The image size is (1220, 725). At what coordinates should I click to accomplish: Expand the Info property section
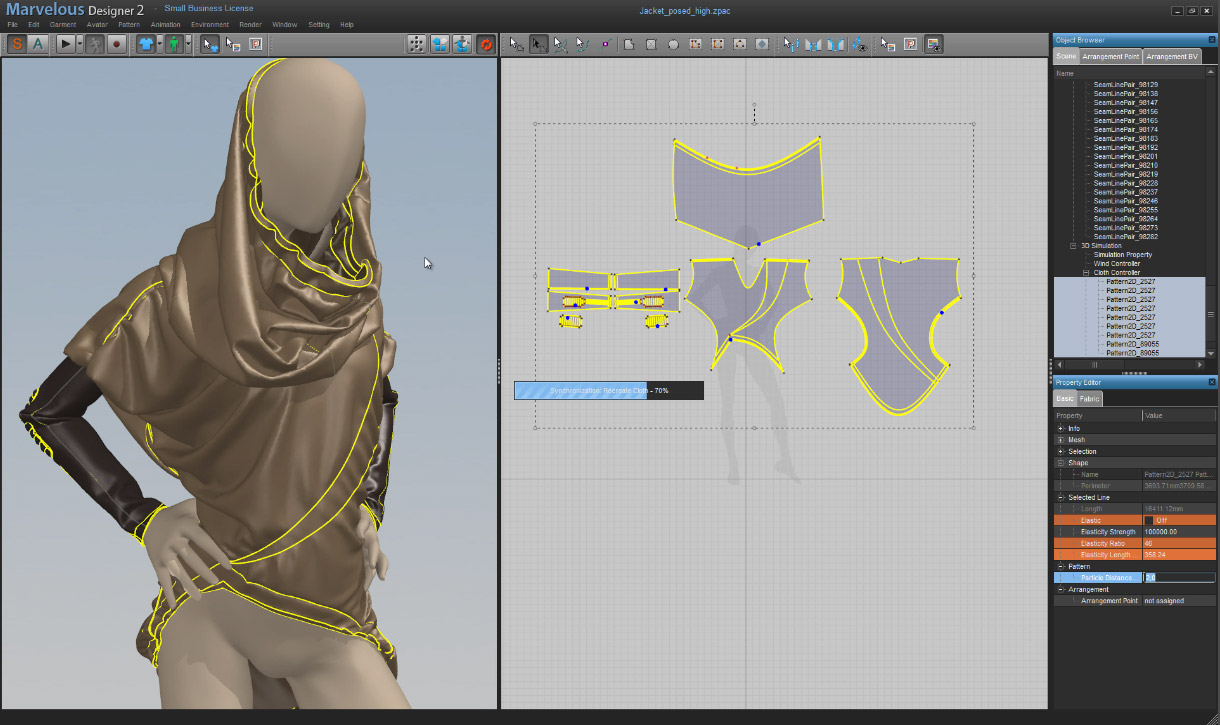coord(1061,429)
